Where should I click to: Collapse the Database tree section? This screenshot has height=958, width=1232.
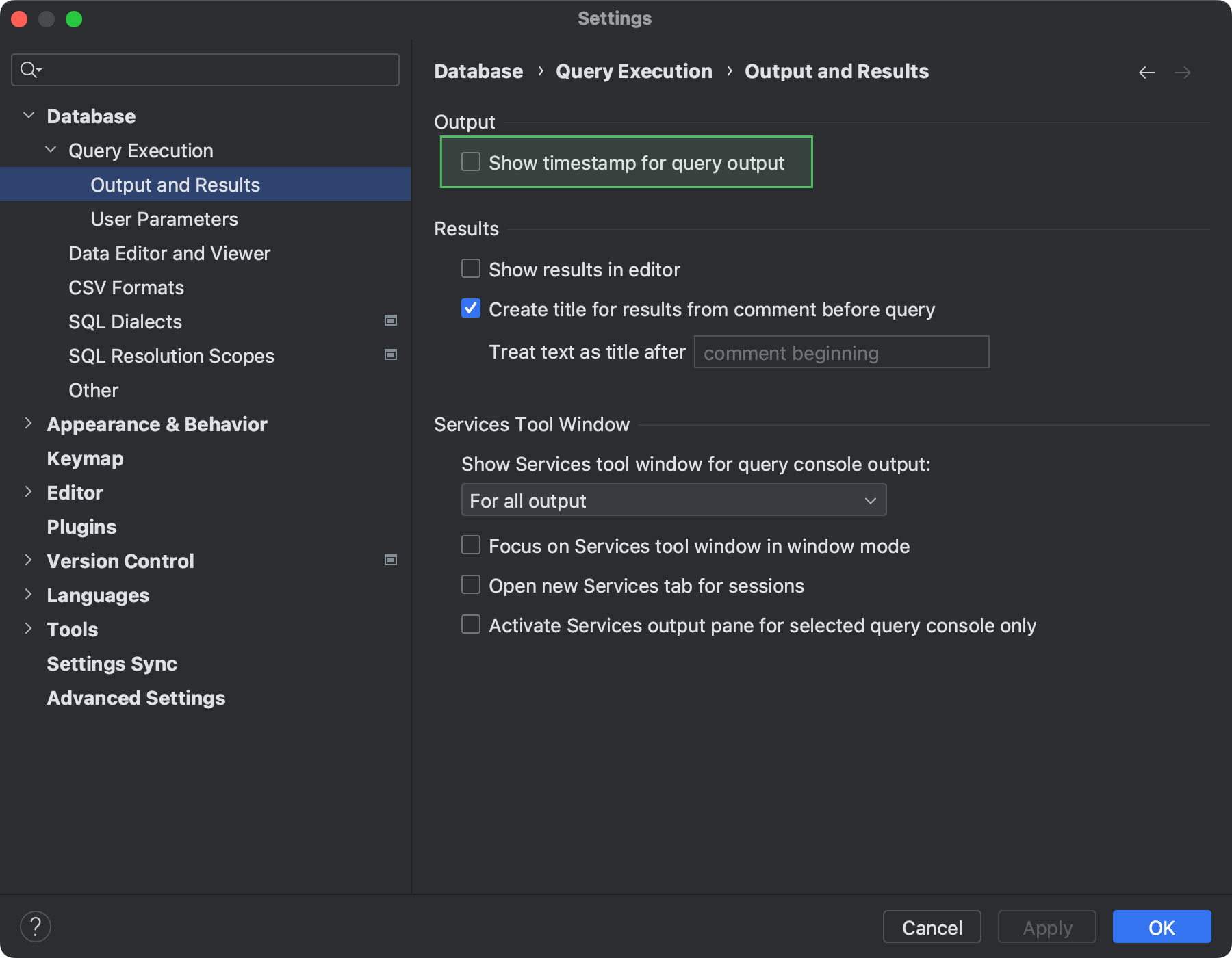(x=29, y=115)
